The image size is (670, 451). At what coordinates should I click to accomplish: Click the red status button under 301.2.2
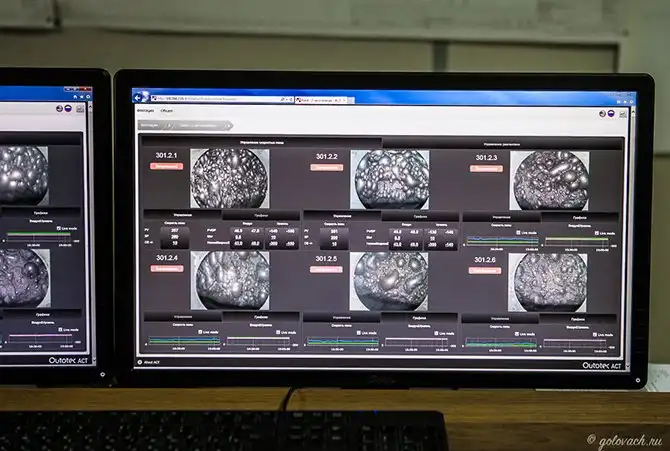click(x=326, y=168)
